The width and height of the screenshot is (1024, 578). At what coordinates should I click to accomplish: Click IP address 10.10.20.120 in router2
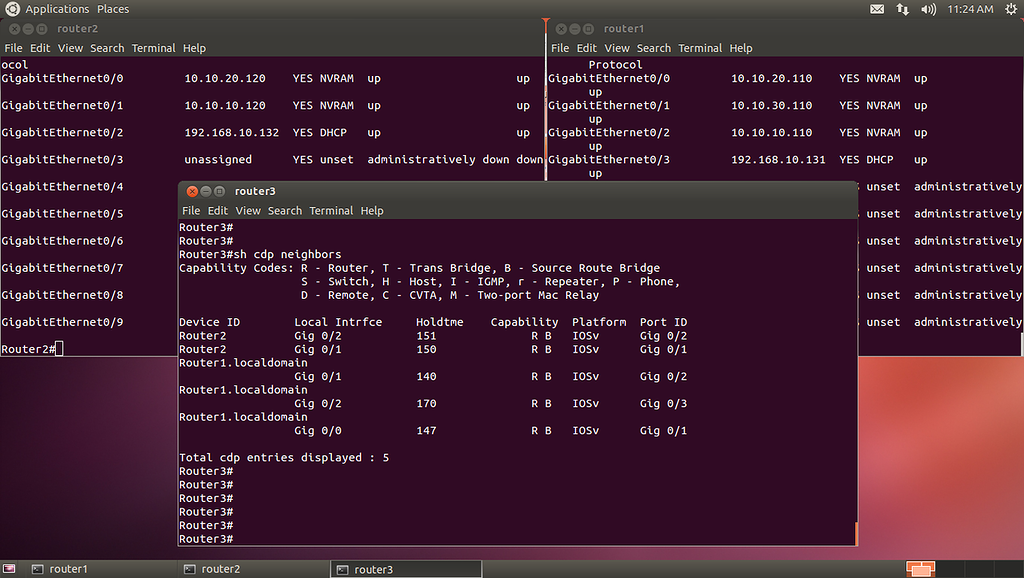(225, 78)
